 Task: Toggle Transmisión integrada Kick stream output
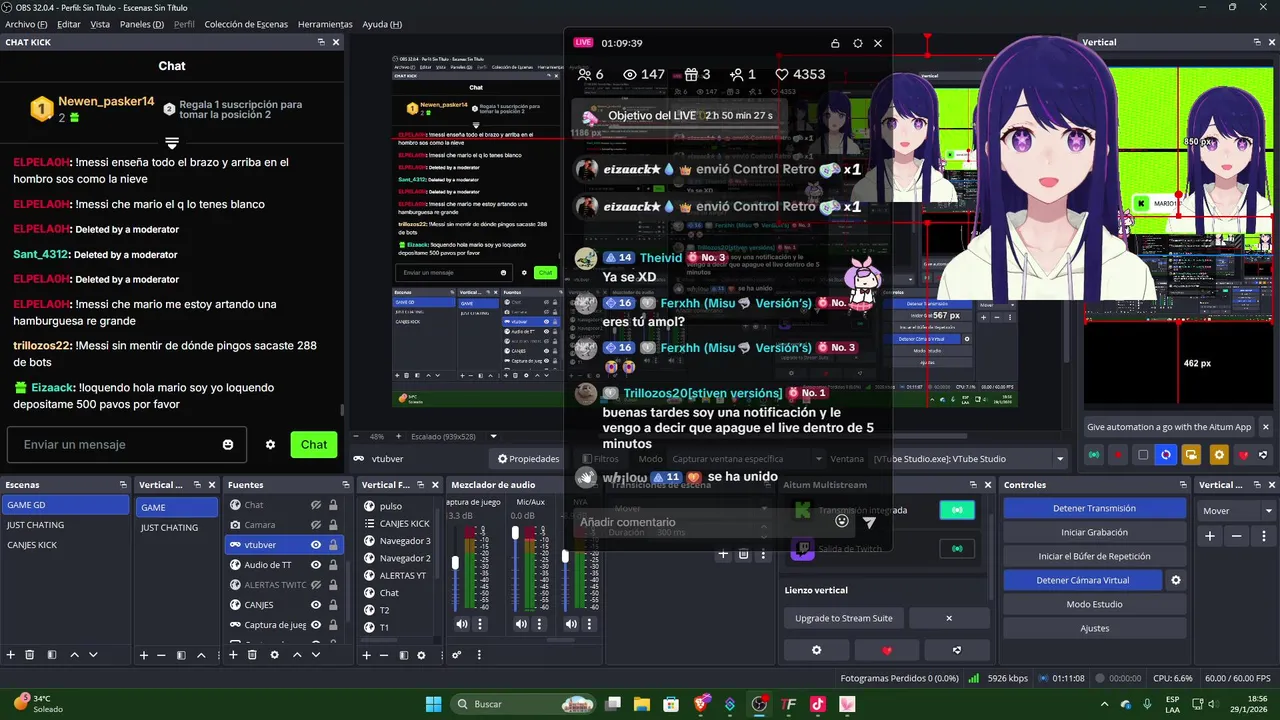(x=957, y=510)
